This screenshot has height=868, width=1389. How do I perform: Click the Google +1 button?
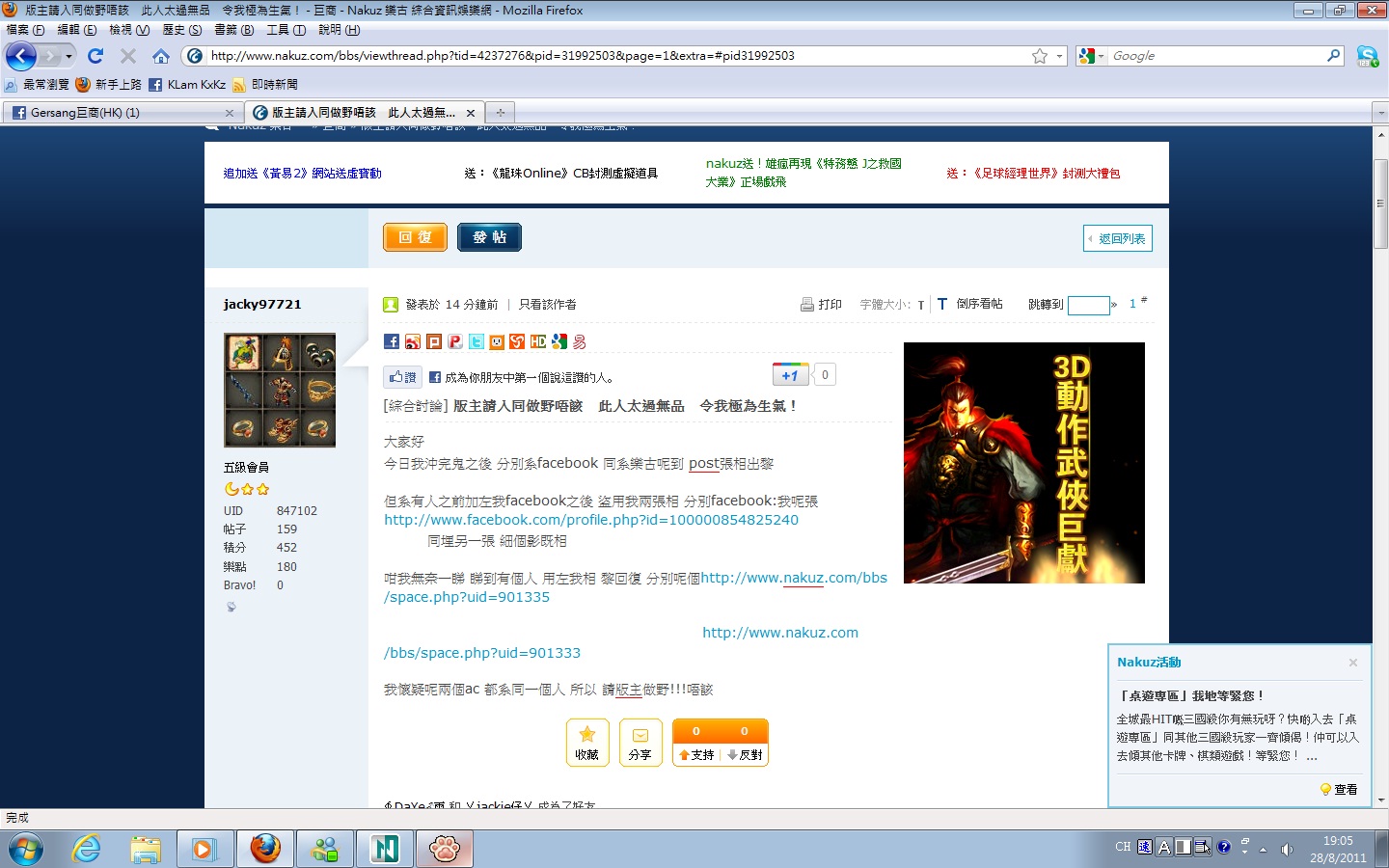coord(790,375)
